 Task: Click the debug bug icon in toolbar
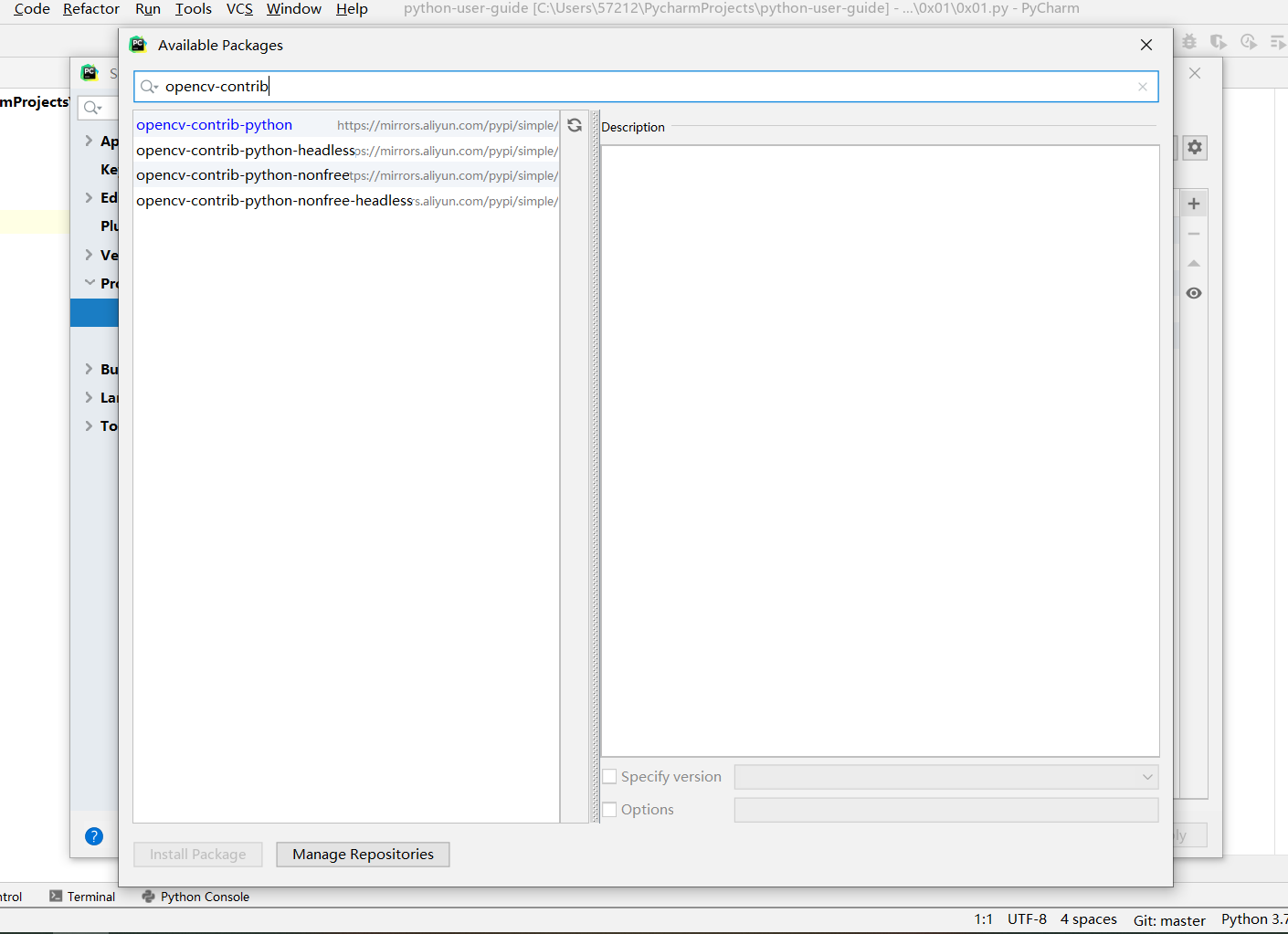[1189, 42]
